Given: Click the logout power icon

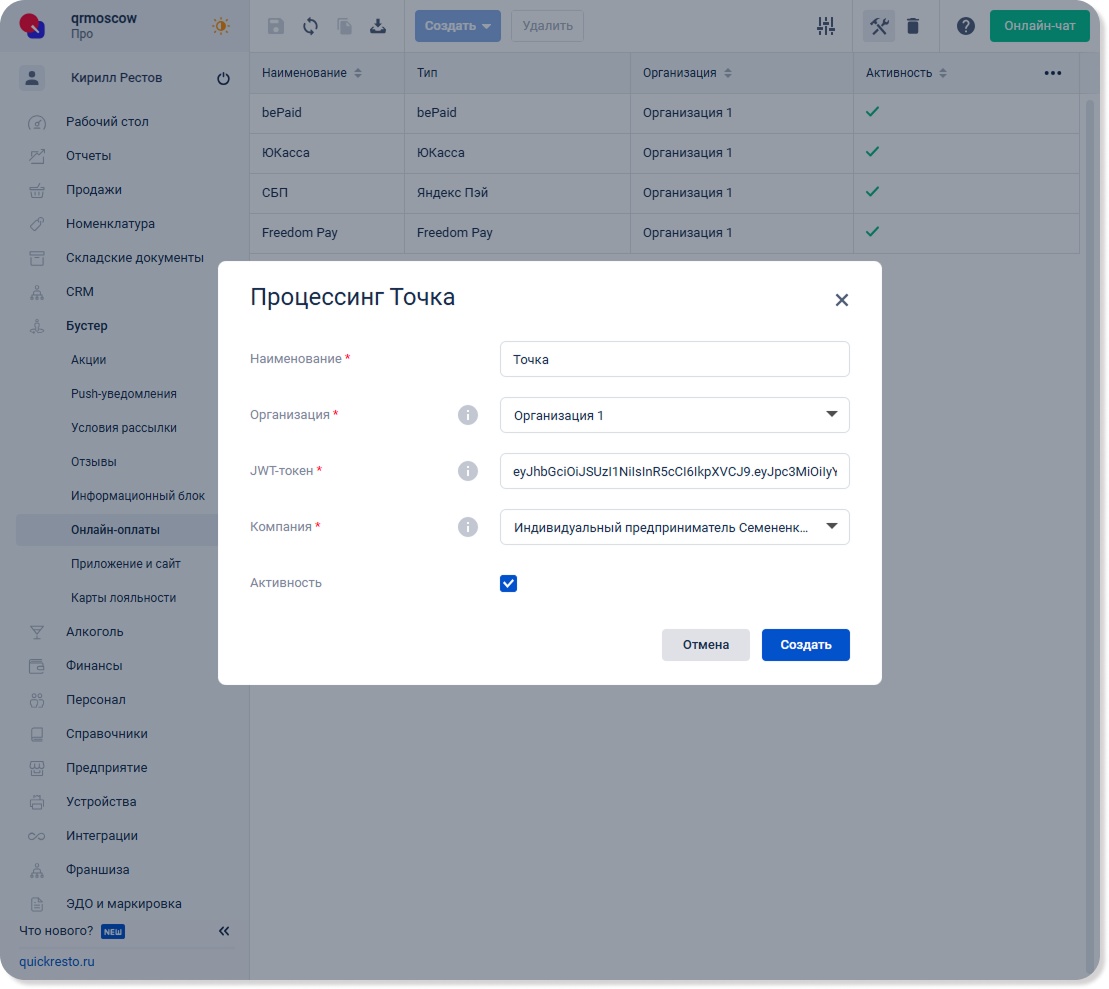Looking at the screenshot, I should tap(223, 79).
